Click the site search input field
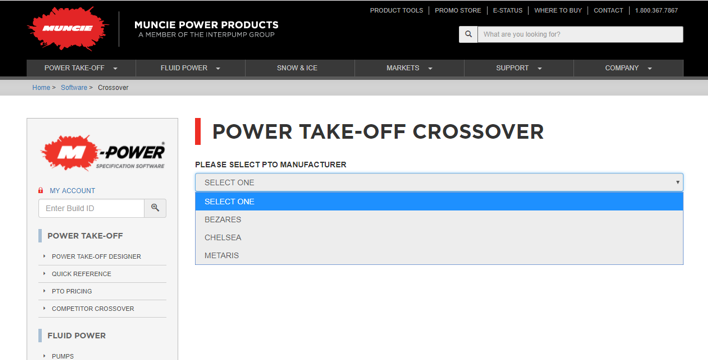This screenshot has height=360, width=708. 580,34
